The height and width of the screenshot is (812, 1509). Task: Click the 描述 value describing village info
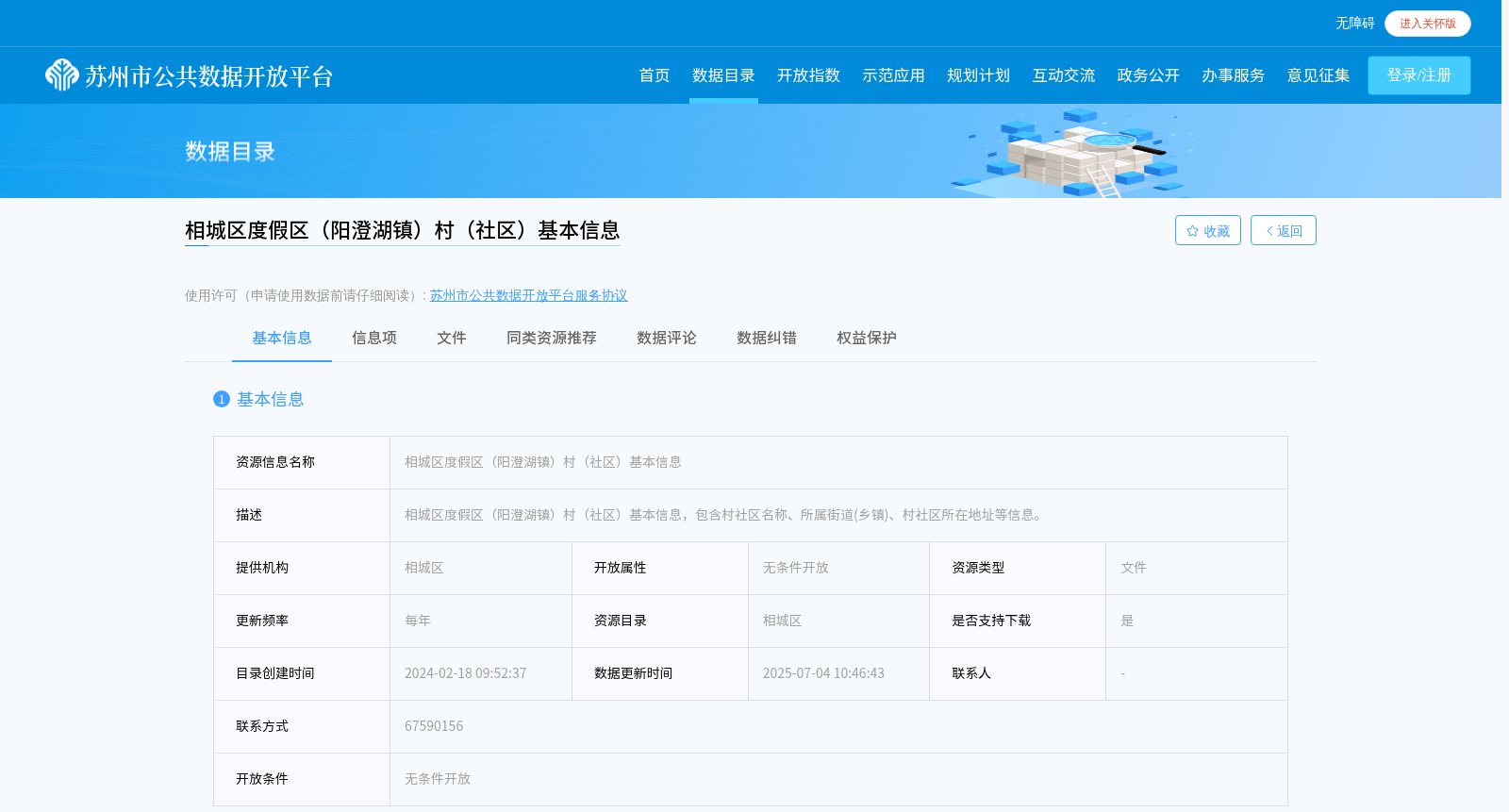[x=725, y=515]
